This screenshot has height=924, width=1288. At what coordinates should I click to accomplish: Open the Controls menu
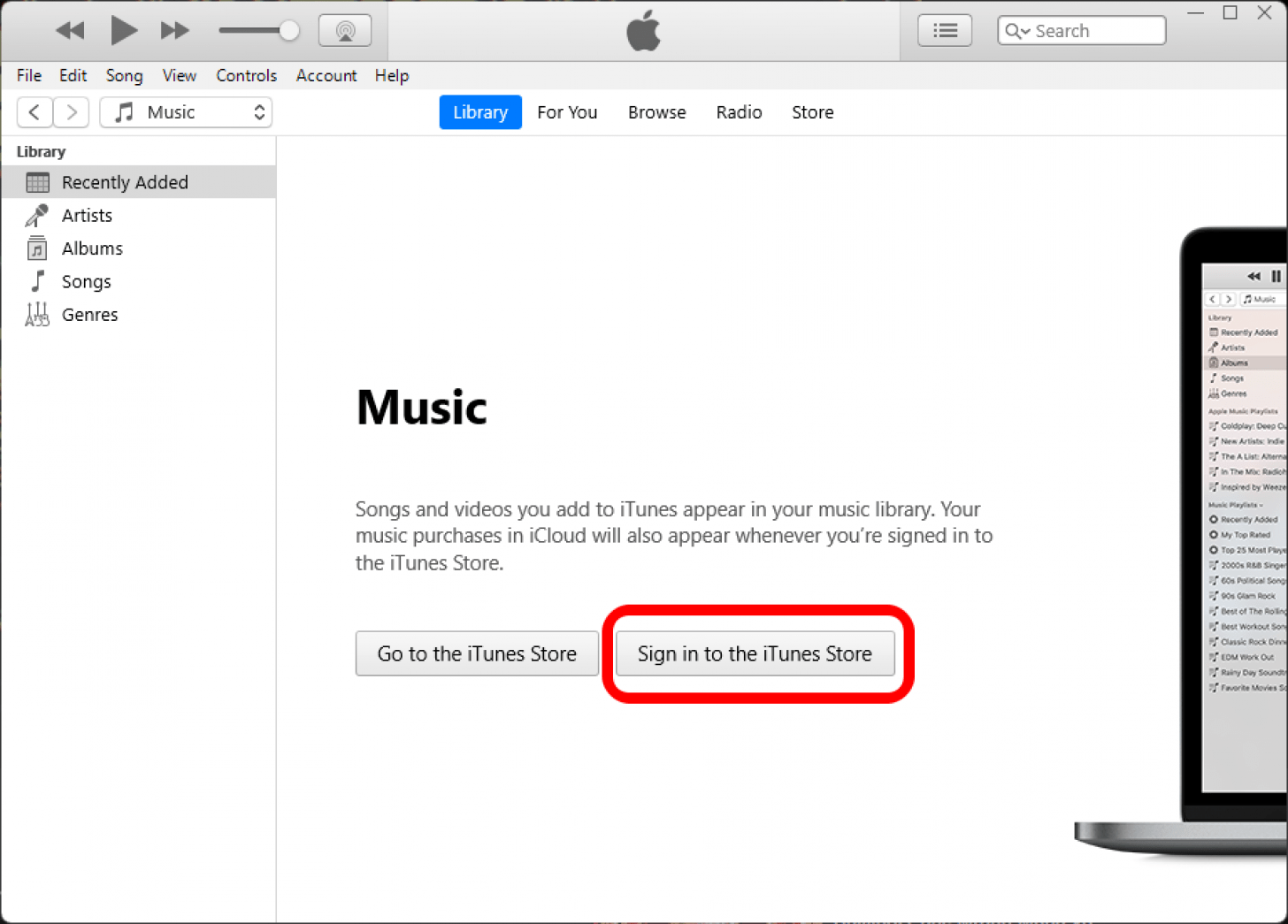click(x=246, y=76)
